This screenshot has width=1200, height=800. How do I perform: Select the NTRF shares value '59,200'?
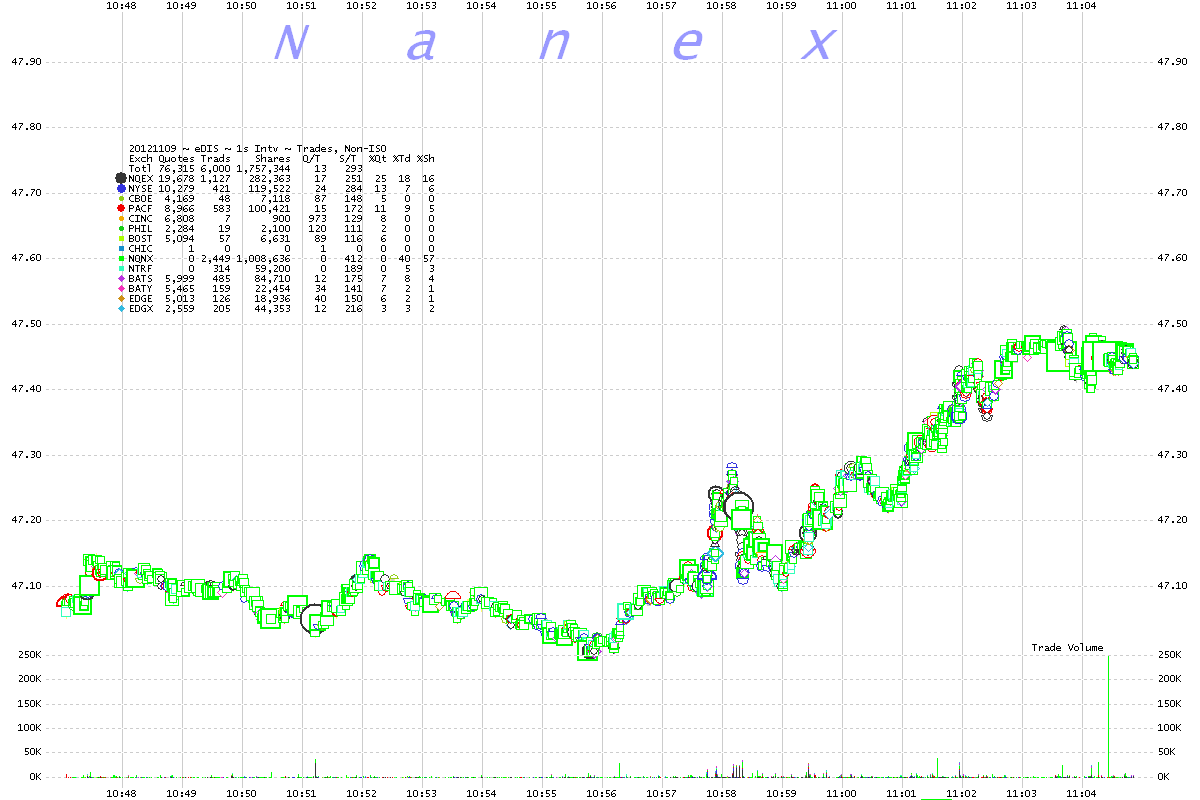coord(273,268)
